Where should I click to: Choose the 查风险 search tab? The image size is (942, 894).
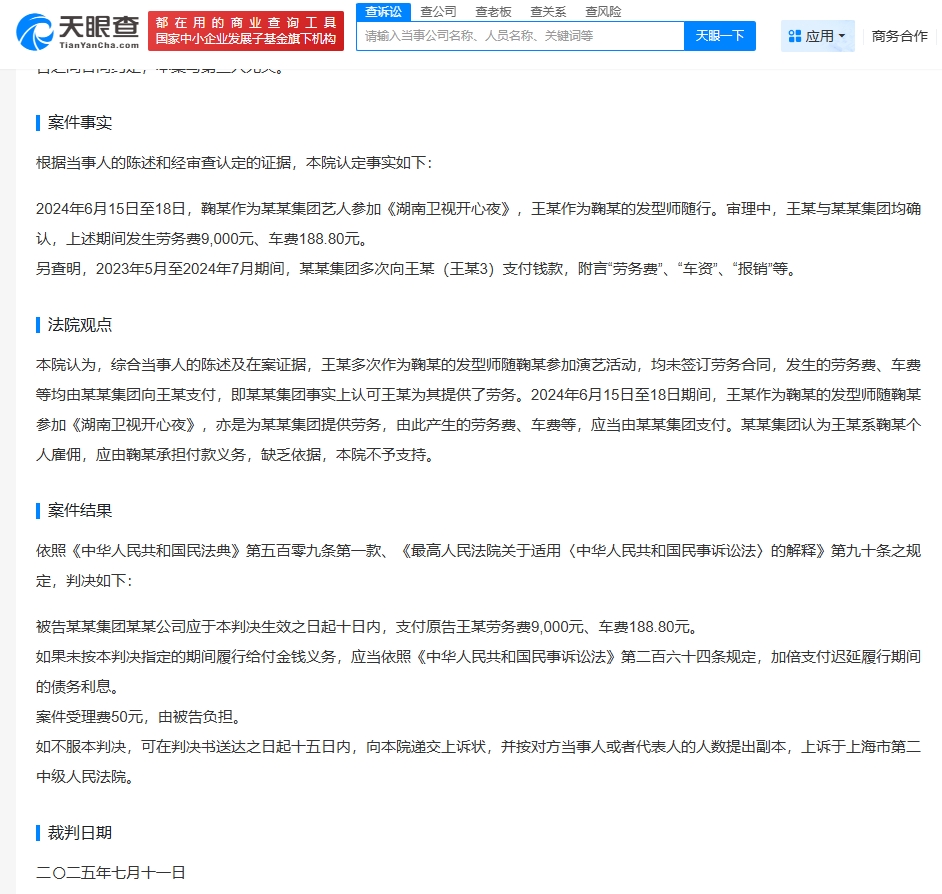(x=603, y=12)
